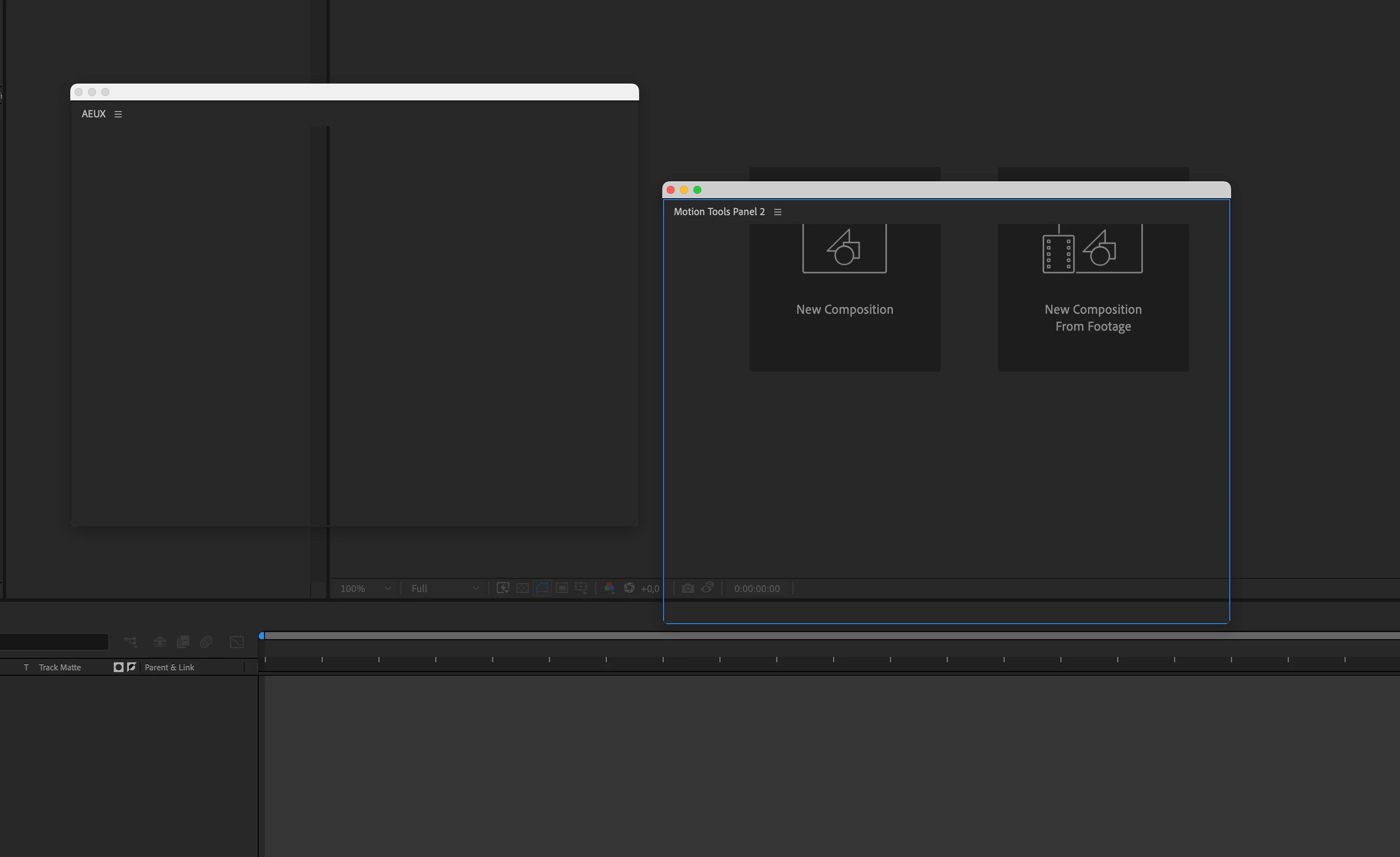The height and width of the screenshot is (857, 1400).
Task: Toggle Hide Shy Layers switch
Action: point(160,641)
